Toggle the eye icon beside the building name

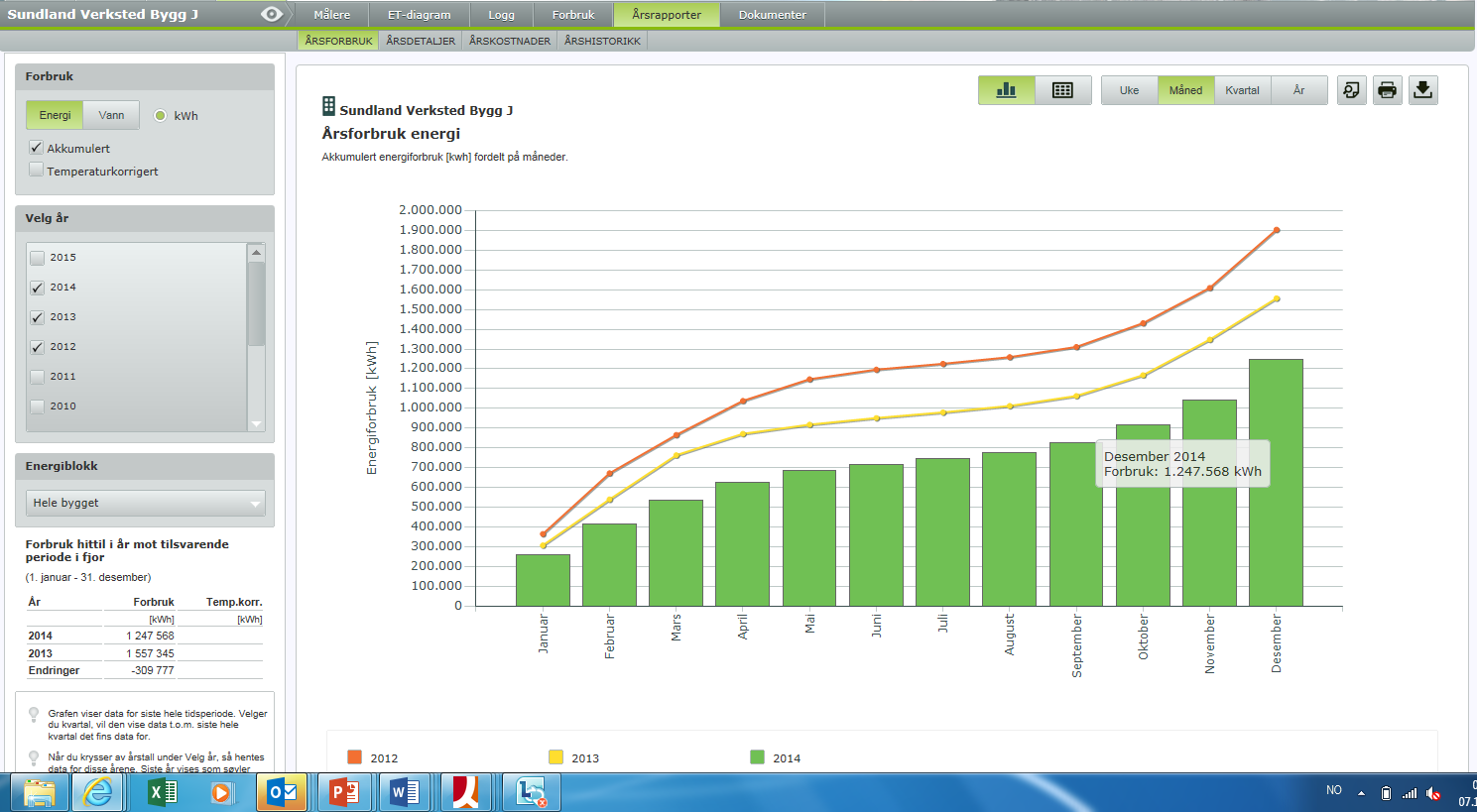pos(272,14)
